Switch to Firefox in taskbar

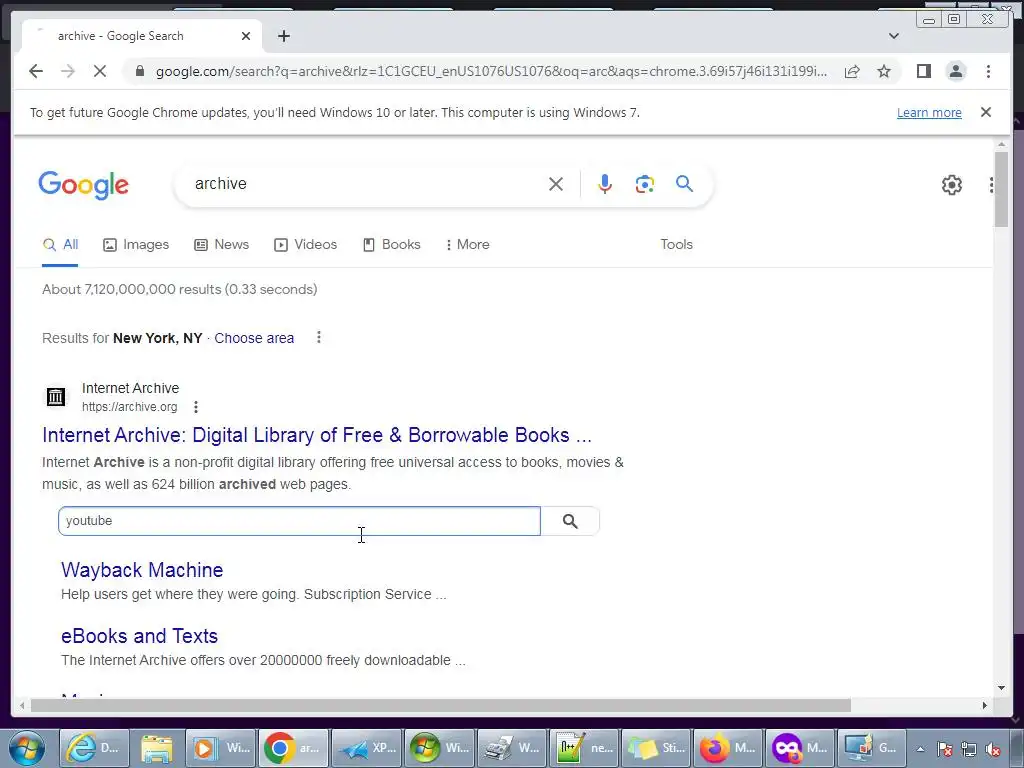click(729, 748)
